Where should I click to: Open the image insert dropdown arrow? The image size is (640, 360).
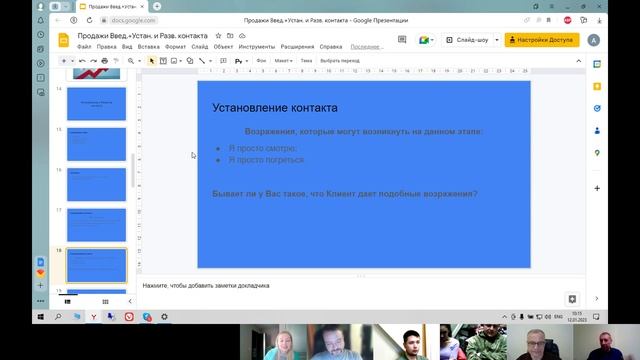click(180, 61)
